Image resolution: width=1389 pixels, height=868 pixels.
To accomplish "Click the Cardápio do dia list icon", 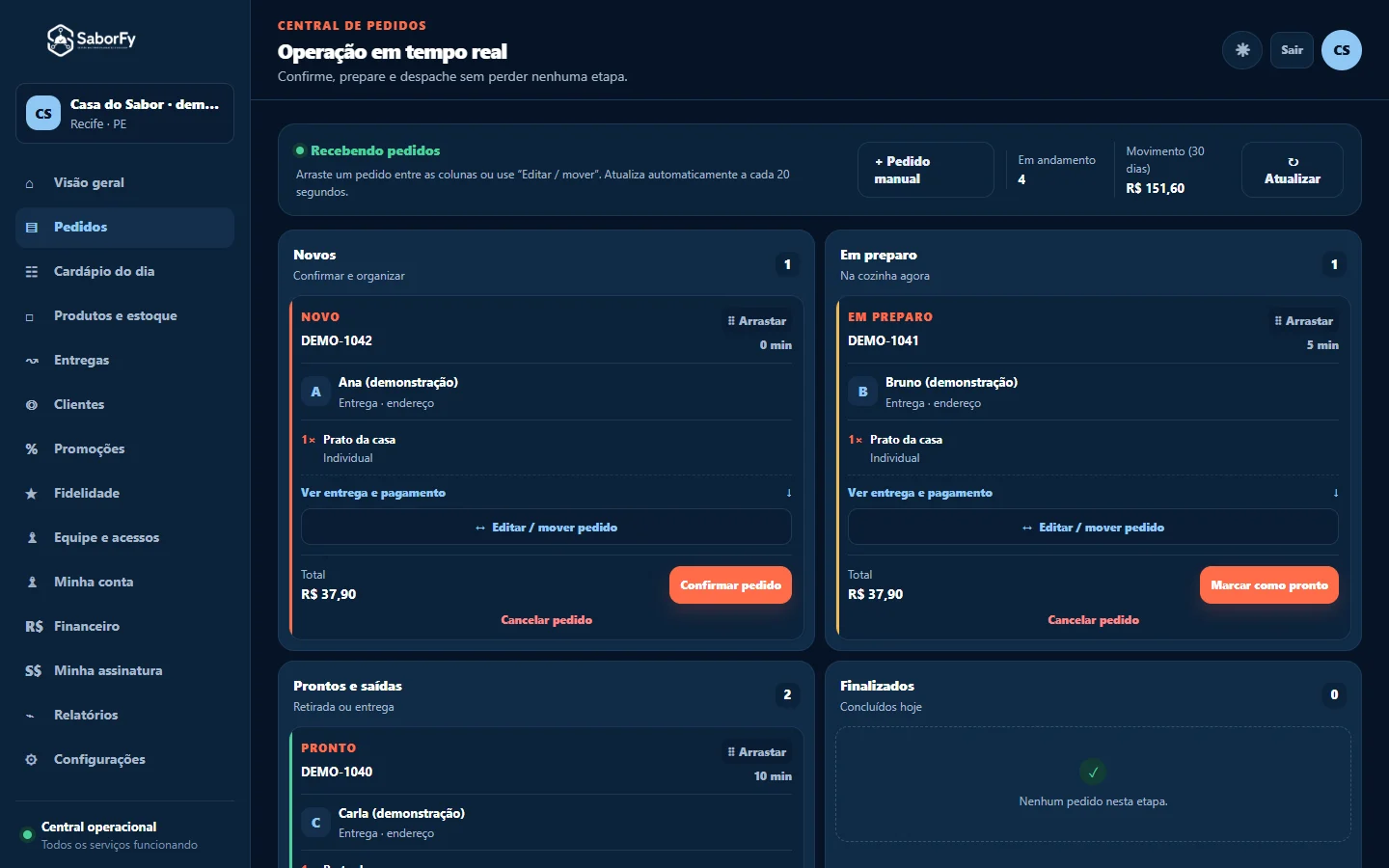I will (32, 272).
